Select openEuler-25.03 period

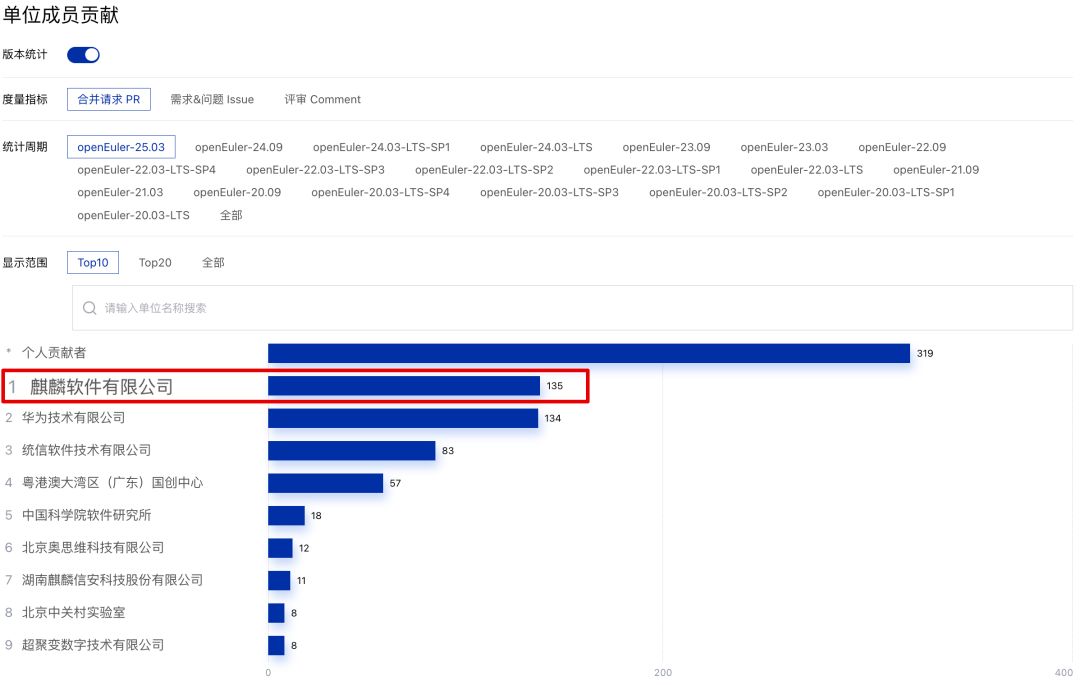pos(121,147)
